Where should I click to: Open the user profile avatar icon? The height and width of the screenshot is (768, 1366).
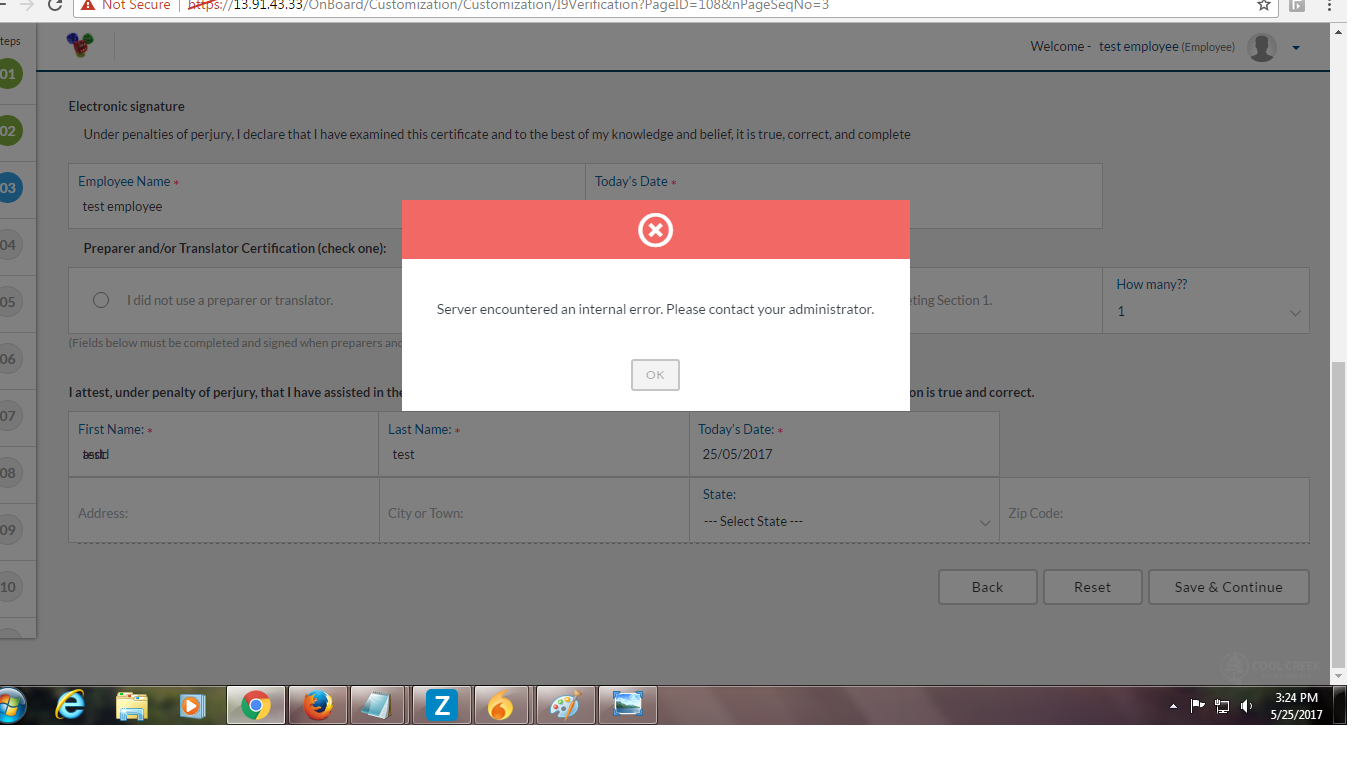tap(1261, 47)
